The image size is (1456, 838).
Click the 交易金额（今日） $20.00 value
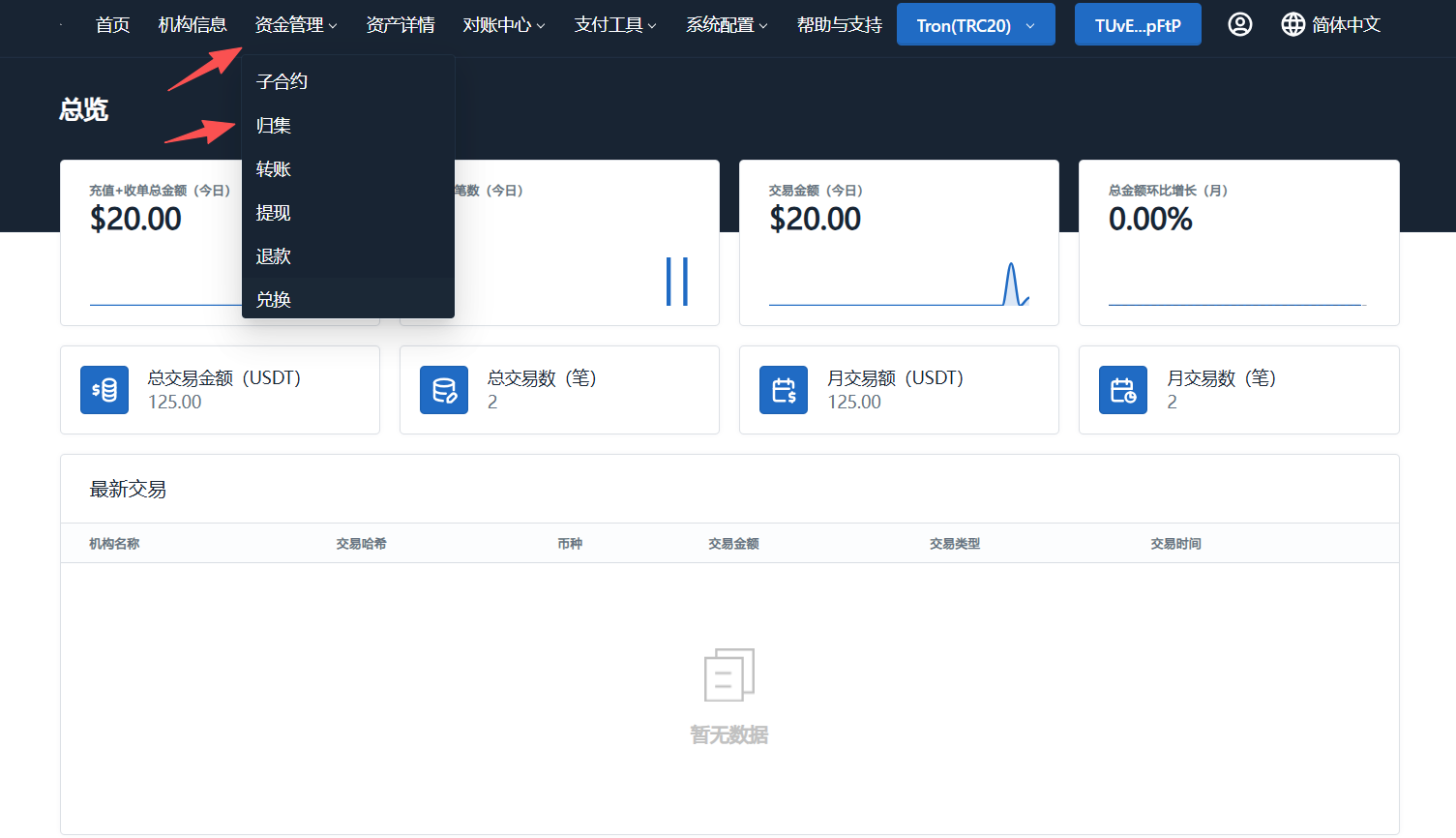click(x=815, y=219)
